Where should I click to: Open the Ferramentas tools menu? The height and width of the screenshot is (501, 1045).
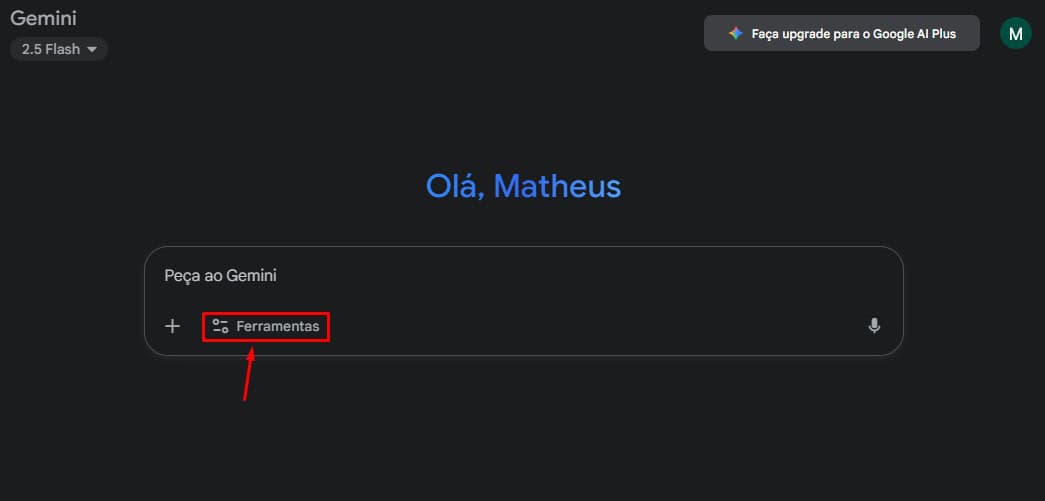[266, 326]
